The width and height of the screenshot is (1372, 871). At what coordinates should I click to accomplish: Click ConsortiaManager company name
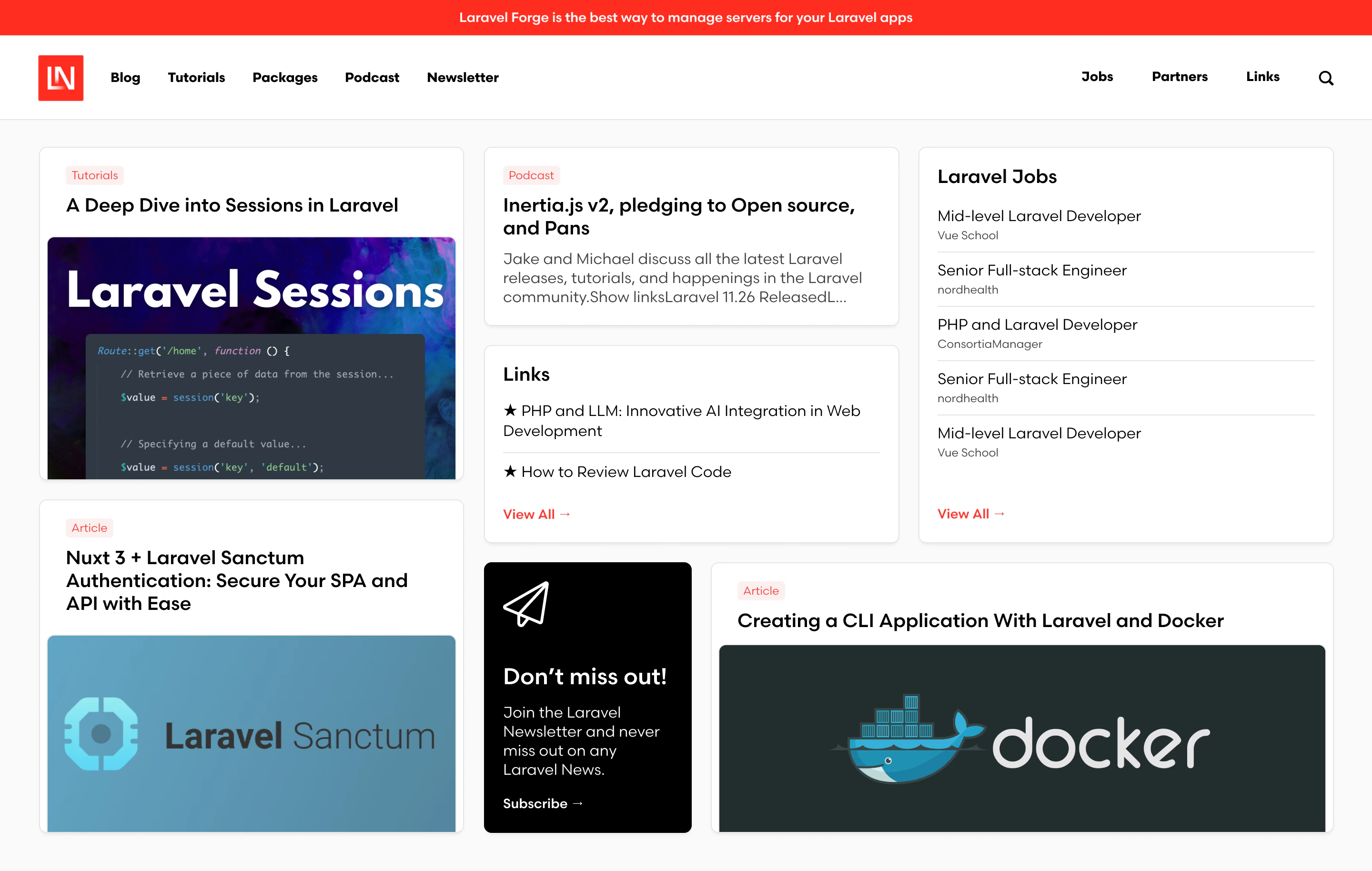(x=989, y=344)
